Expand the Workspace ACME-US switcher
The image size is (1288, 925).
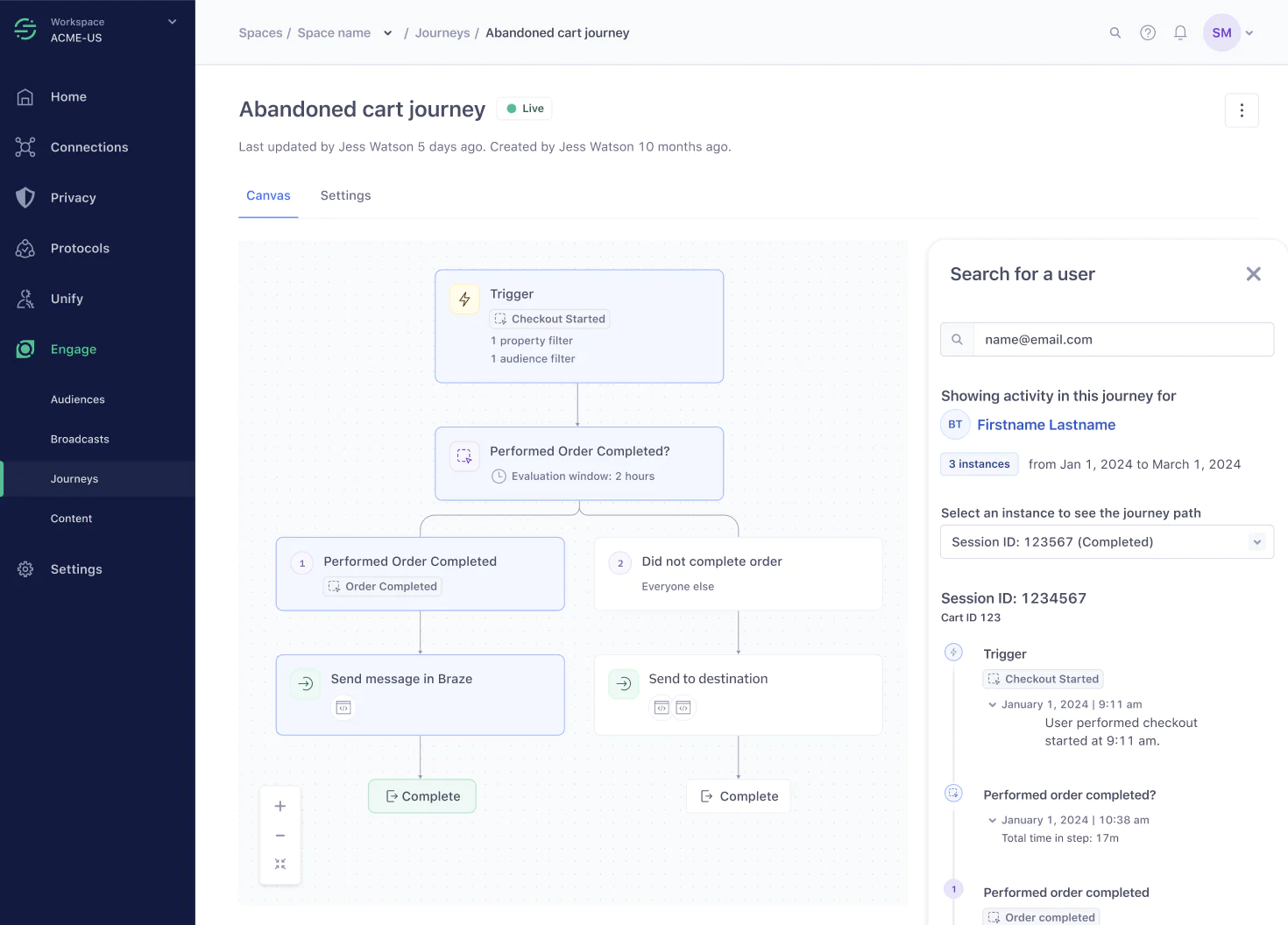(x=172, y=22)
